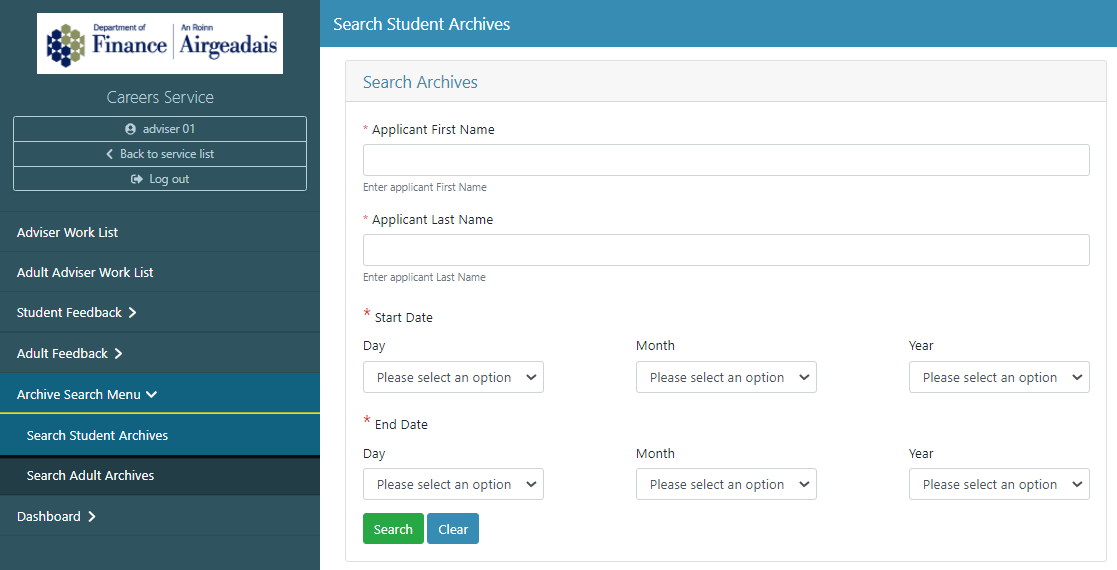
Task: Click the green Search button
Action: point(393,529)
